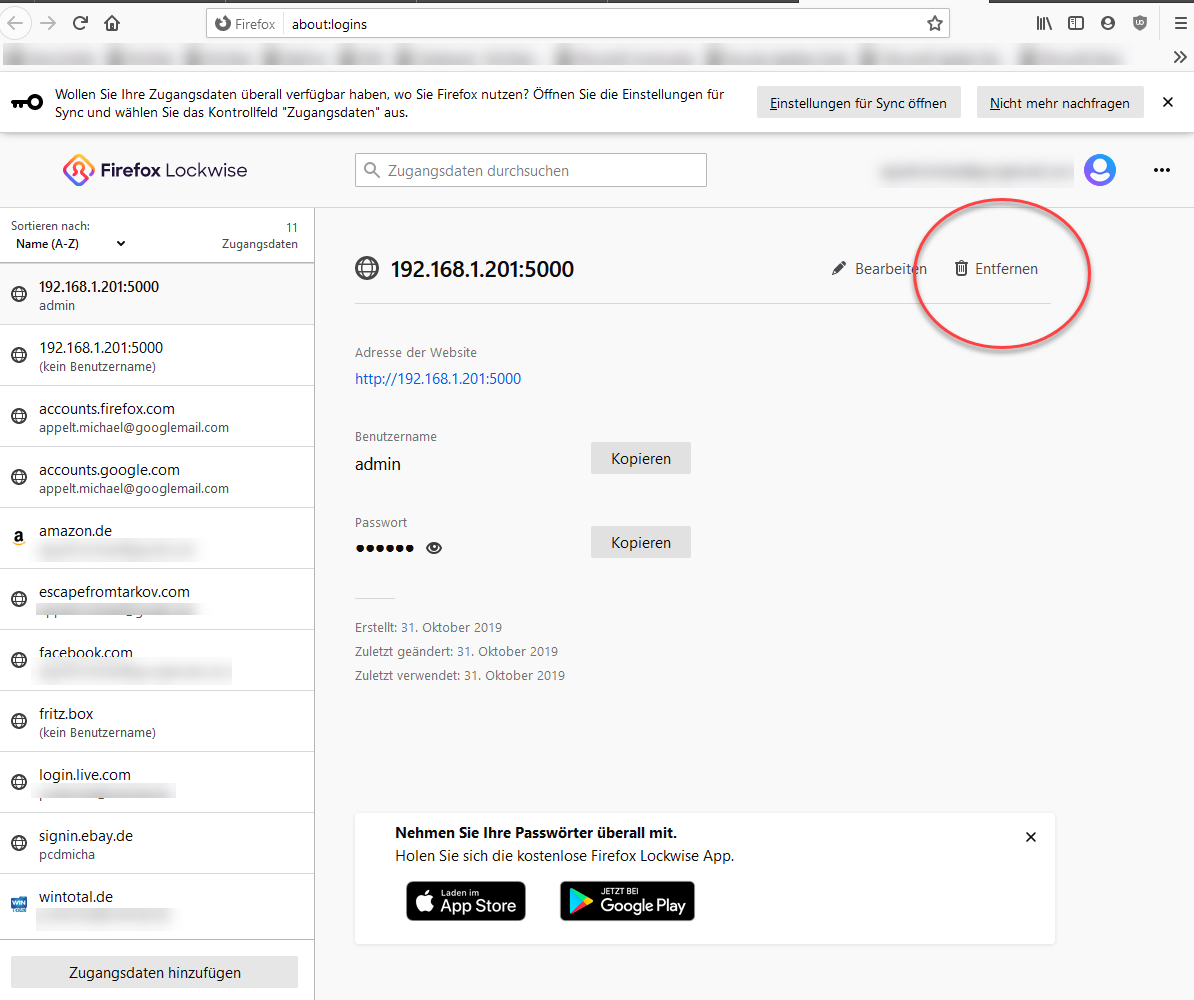The height and width of the screenshot is (1000, 1194).
Task: Dismiss the sync notification bar
Action: coord(1168,102)
